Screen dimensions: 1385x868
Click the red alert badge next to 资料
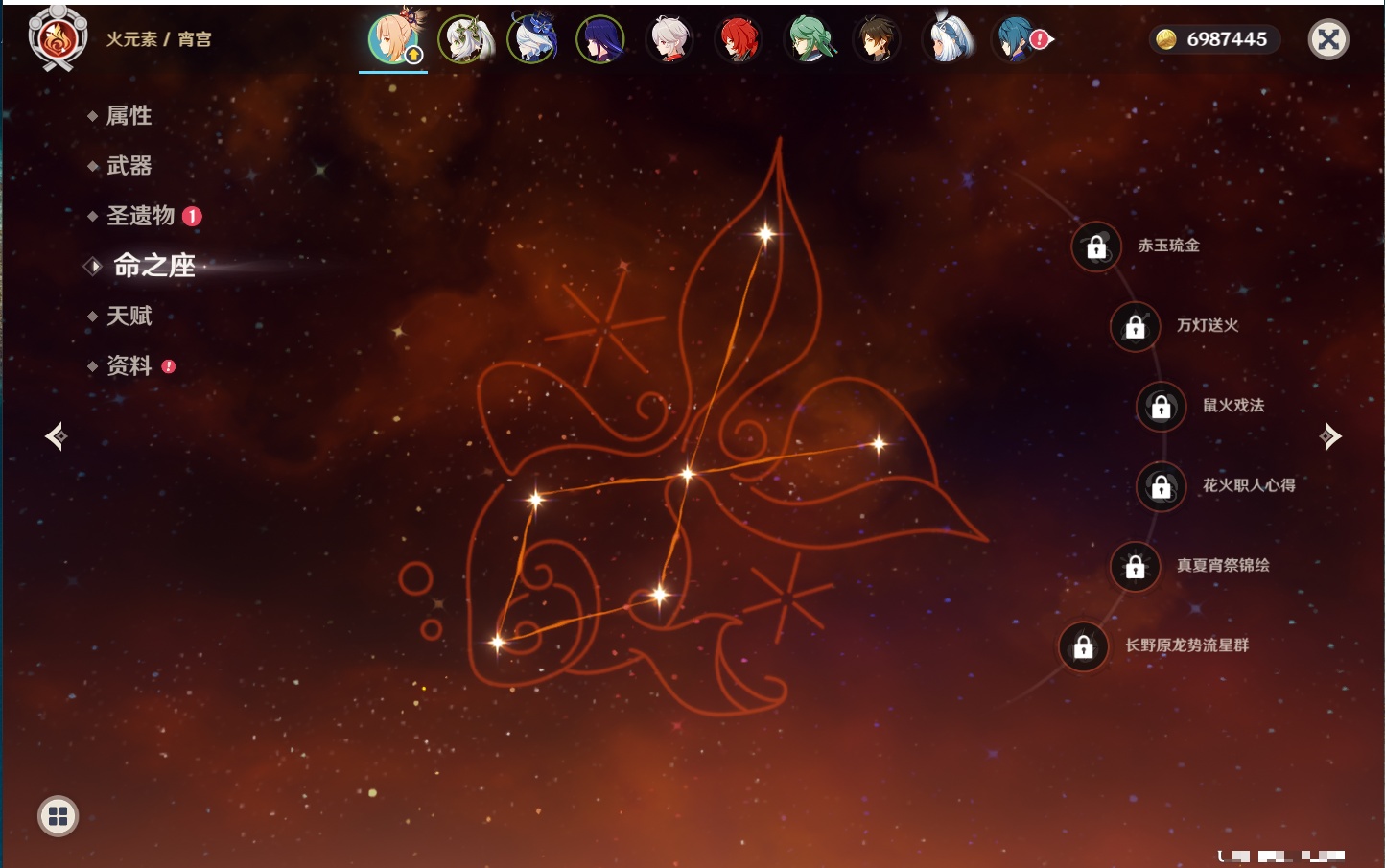[x=169, y=366]
